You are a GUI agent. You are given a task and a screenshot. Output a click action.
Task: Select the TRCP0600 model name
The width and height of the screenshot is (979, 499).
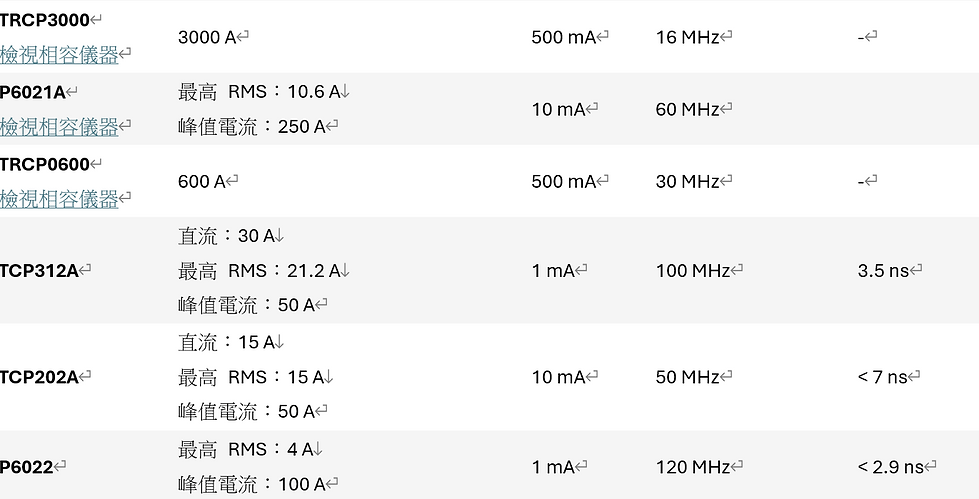pos(44,164)
